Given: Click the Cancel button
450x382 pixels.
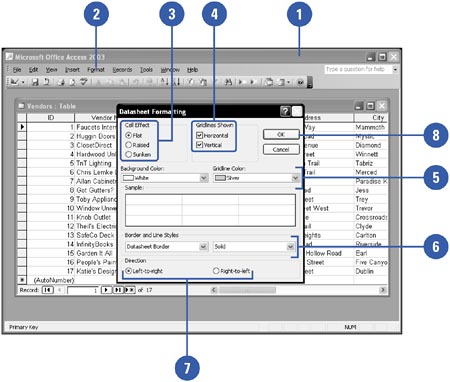Looking at the screenshot, I should tap(281, 149).
